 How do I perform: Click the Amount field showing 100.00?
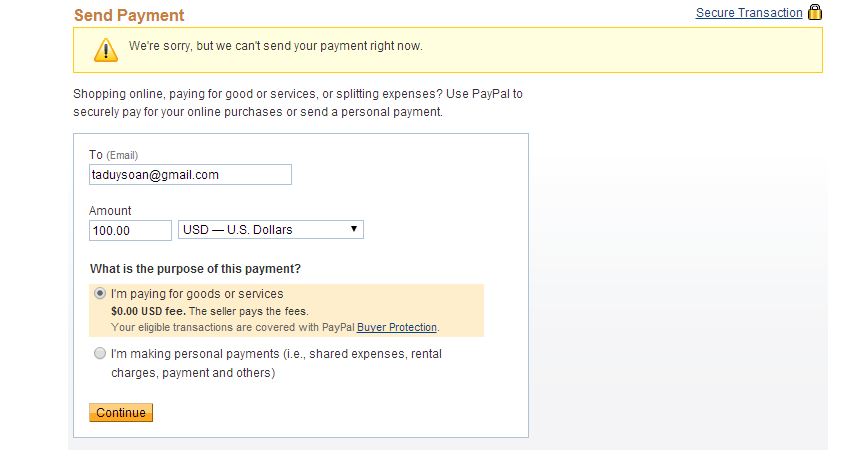click(x=130, y=230)
